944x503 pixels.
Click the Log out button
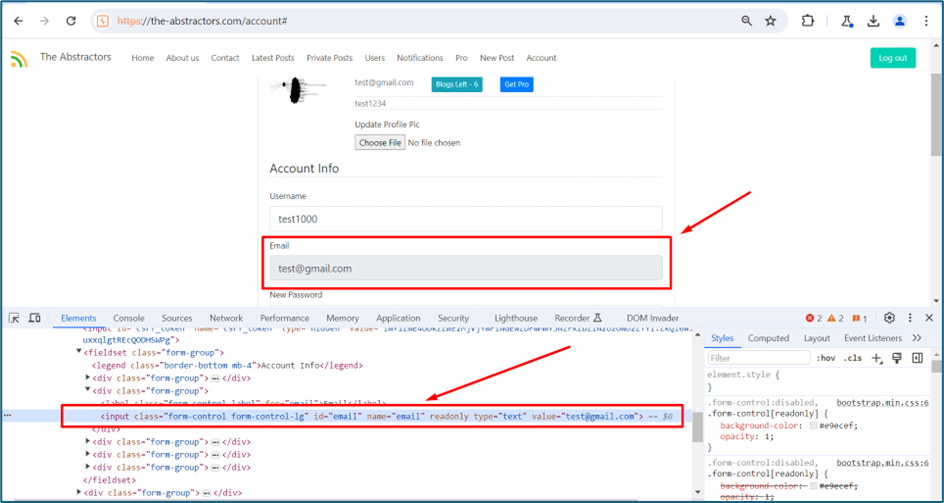point(893,58)
